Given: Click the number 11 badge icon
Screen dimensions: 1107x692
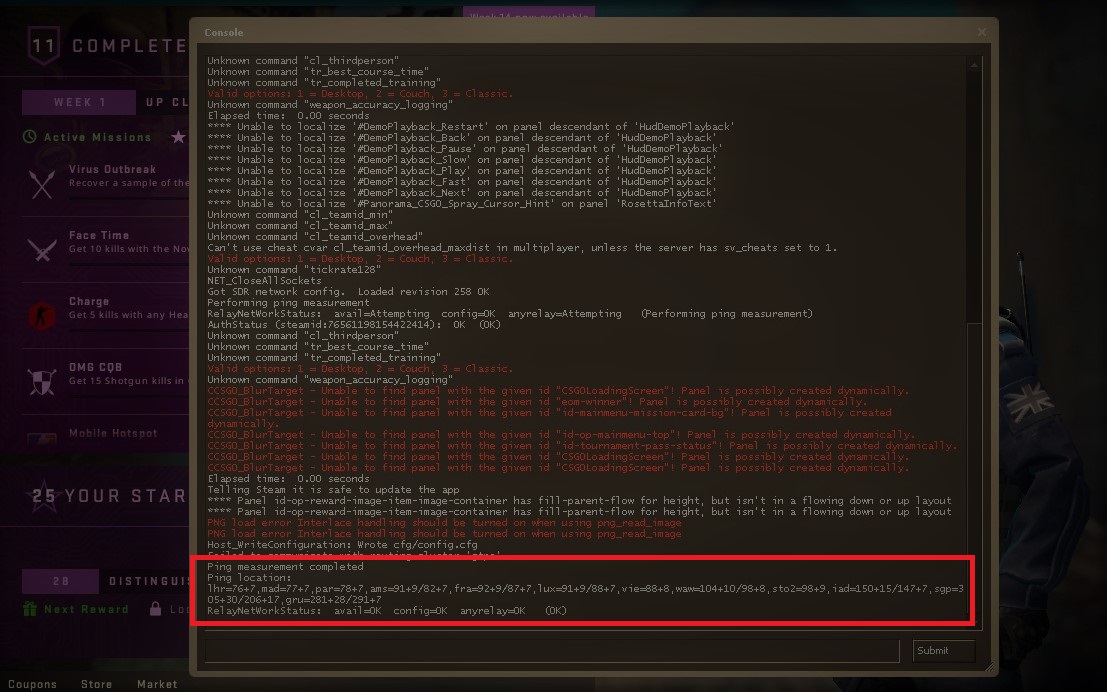Looking at the screenshot, I should coord(44,46).
